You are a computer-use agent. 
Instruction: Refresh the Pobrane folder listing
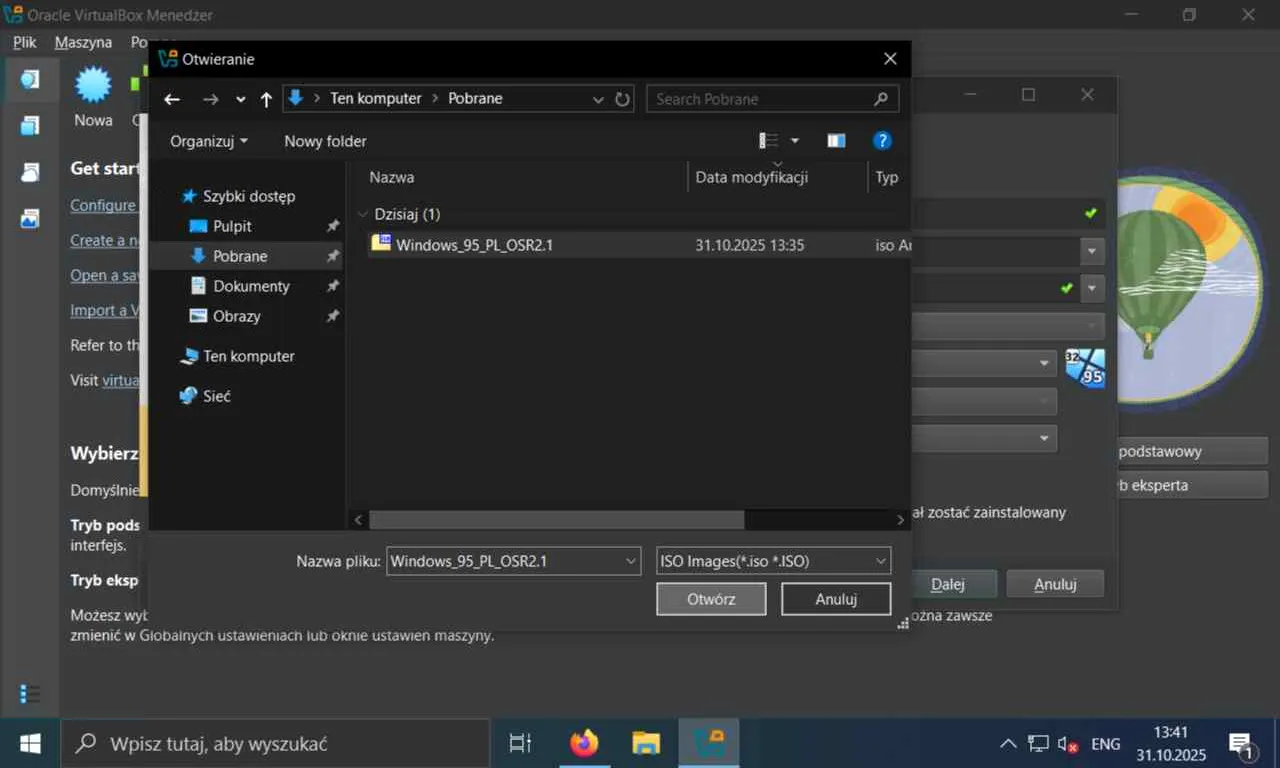coord(622,99)
